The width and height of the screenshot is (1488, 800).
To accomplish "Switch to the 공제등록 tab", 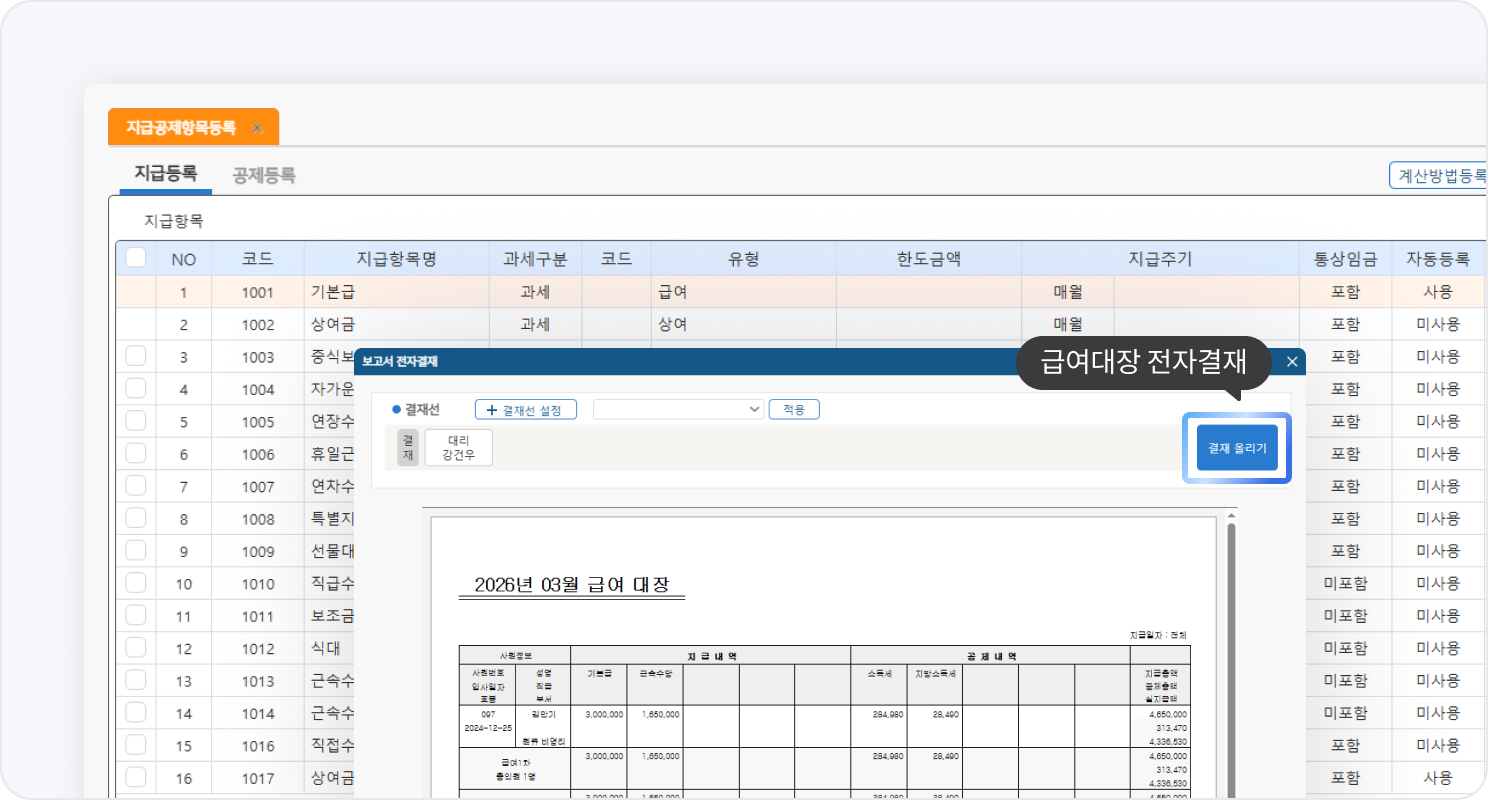I will [x=264, y=175].
